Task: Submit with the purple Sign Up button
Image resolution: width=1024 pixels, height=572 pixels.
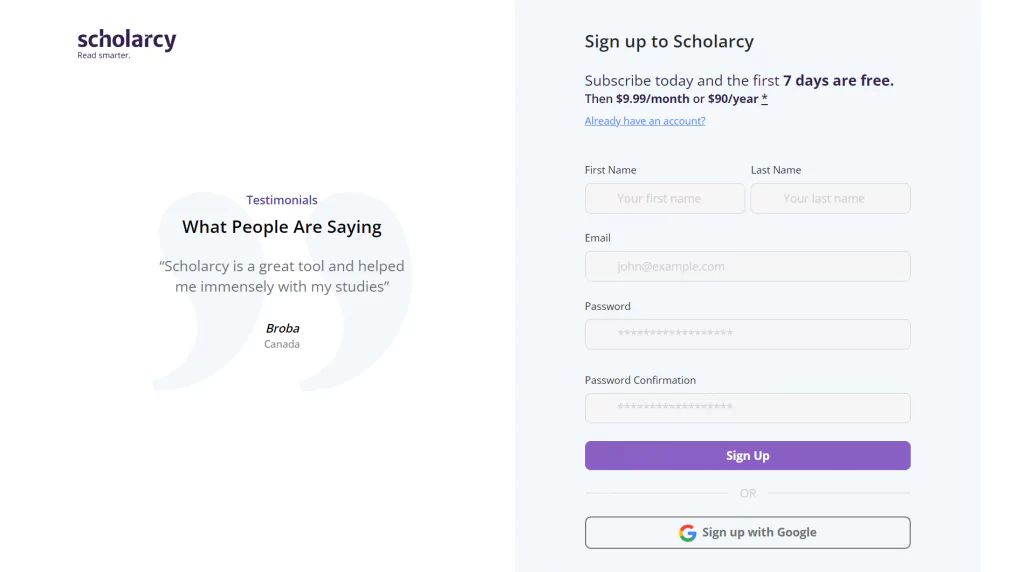Action: click(x=748, y=456)
